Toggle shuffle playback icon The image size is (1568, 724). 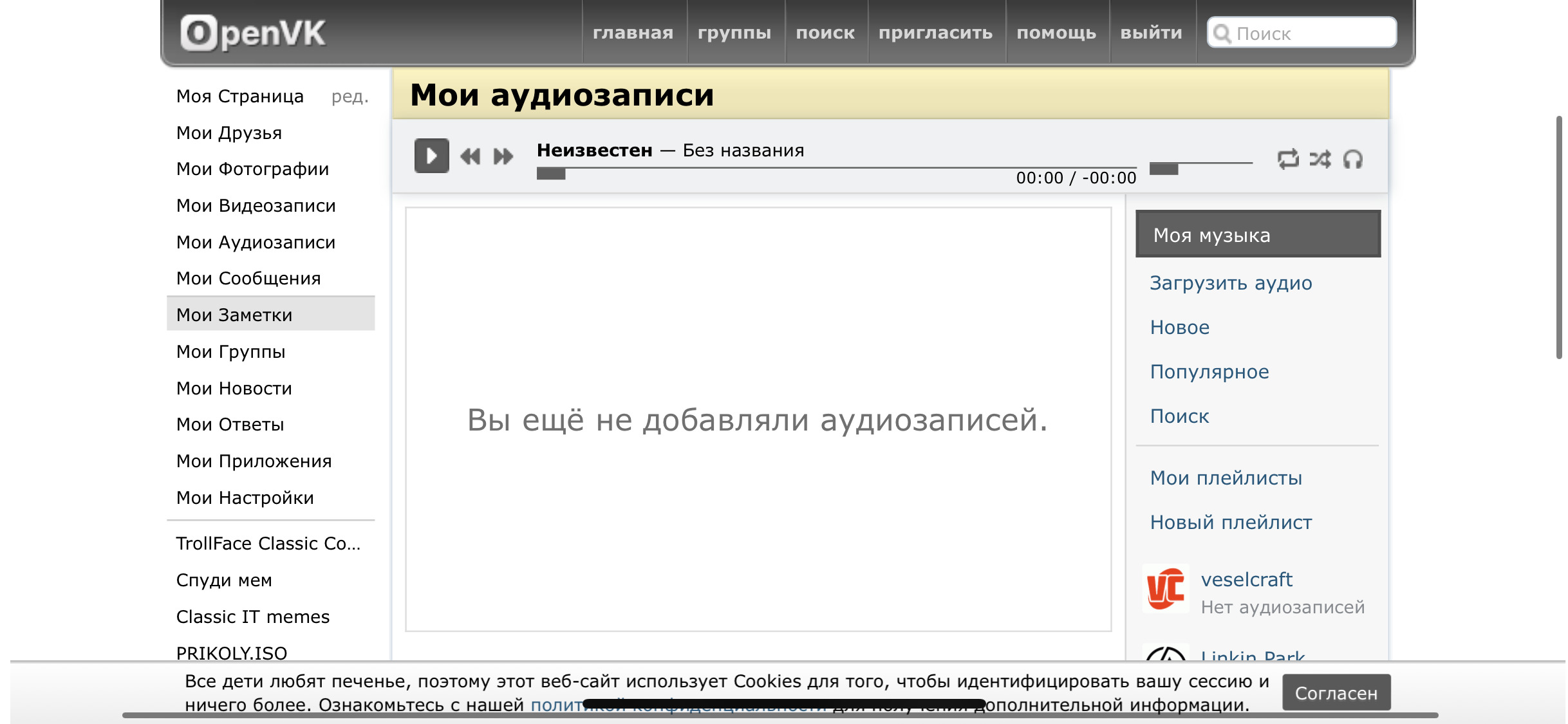pos(1320,159)
